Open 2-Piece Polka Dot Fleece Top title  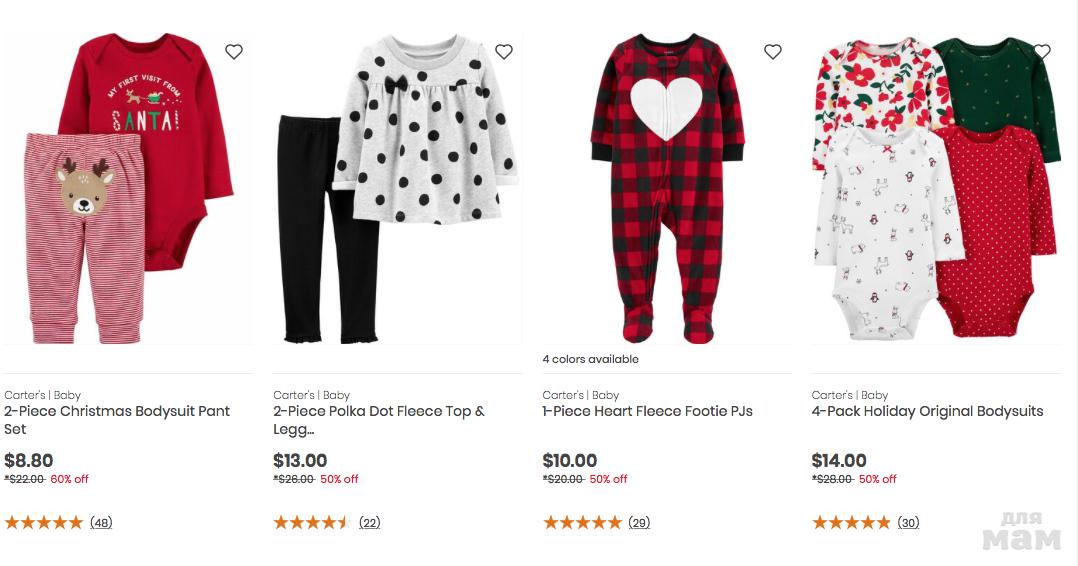tap(379, 420)
